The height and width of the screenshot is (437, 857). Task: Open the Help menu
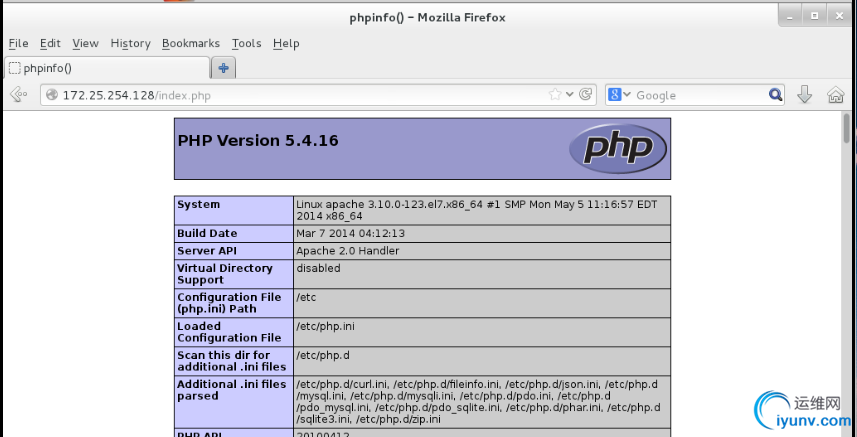[x=286, y=43]
